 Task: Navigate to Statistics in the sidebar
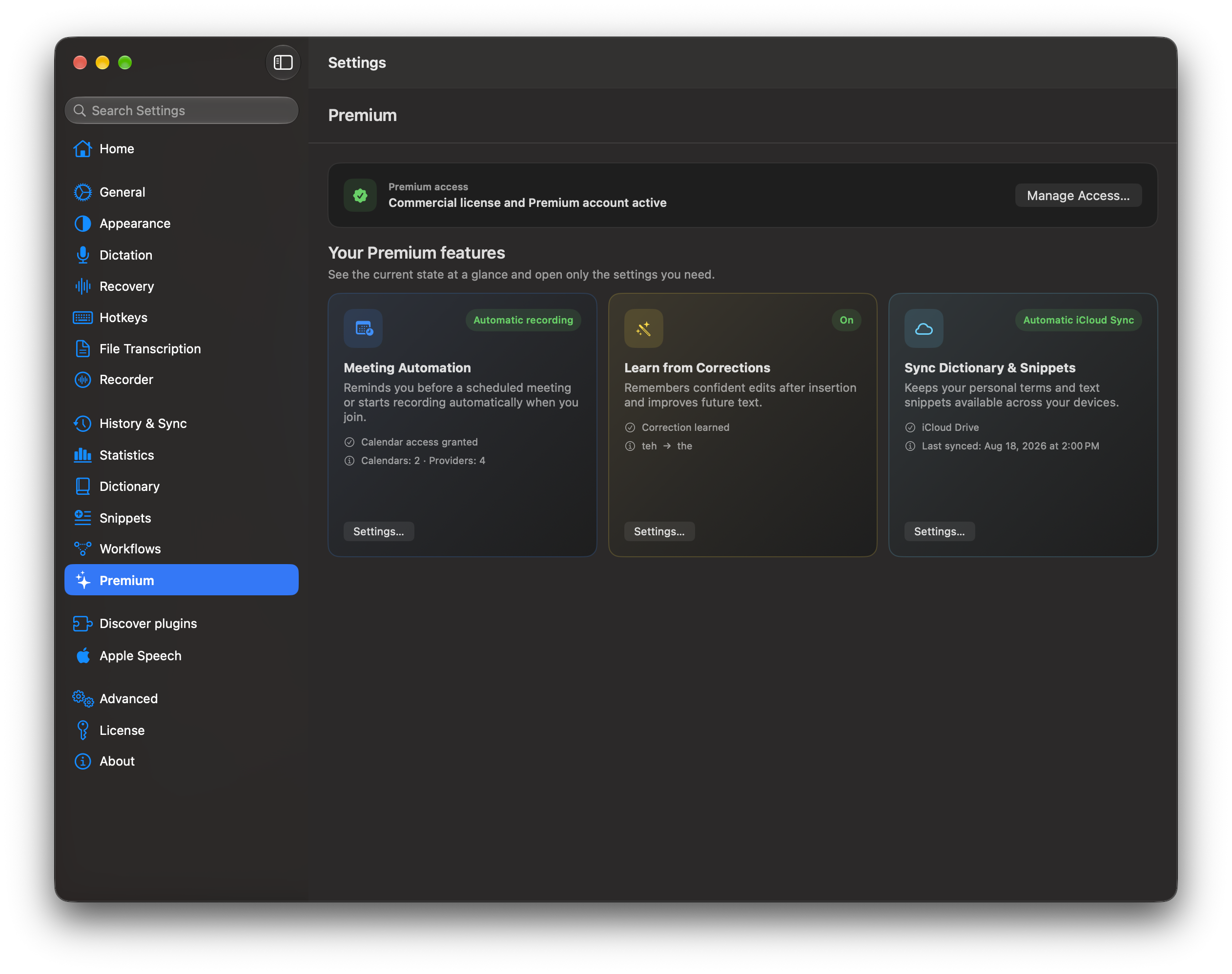click(182, 455)
